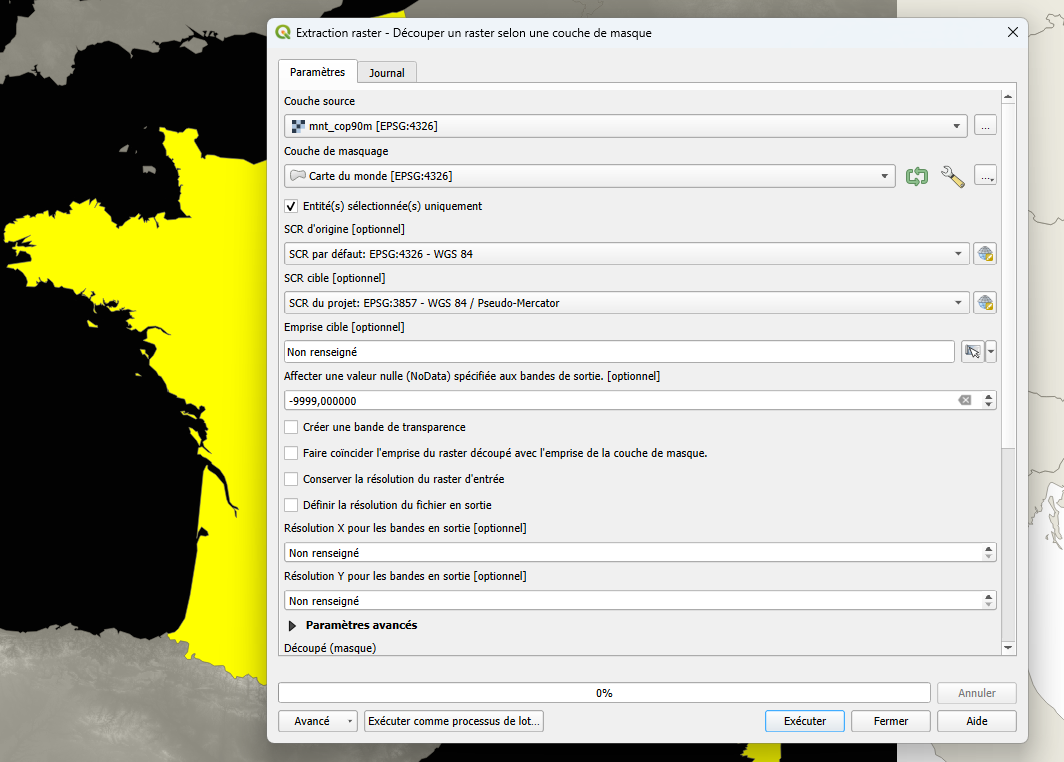1064x762 pixels.
Task: Check Conserver la résolution du raster d'entrée
Action: [292, 479]
